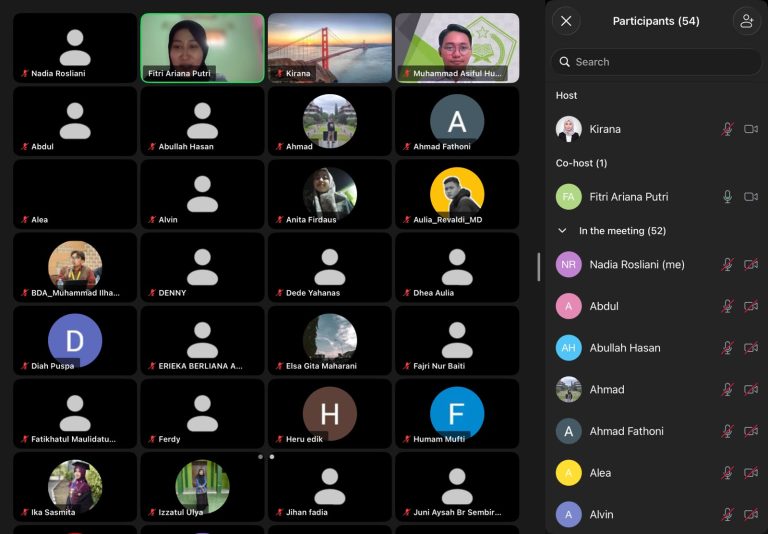Click Alvin's camera-off icon in list
Image resolution: width=768 pixels, height=534 pixels.
pos(751,514)
